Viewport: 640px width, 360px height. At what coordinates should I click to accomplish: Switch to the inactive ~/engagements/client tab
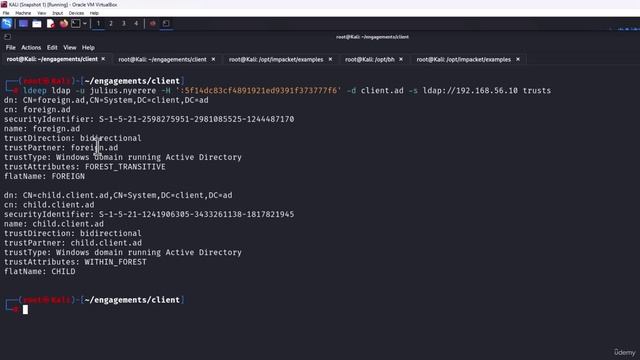point(162,60)
